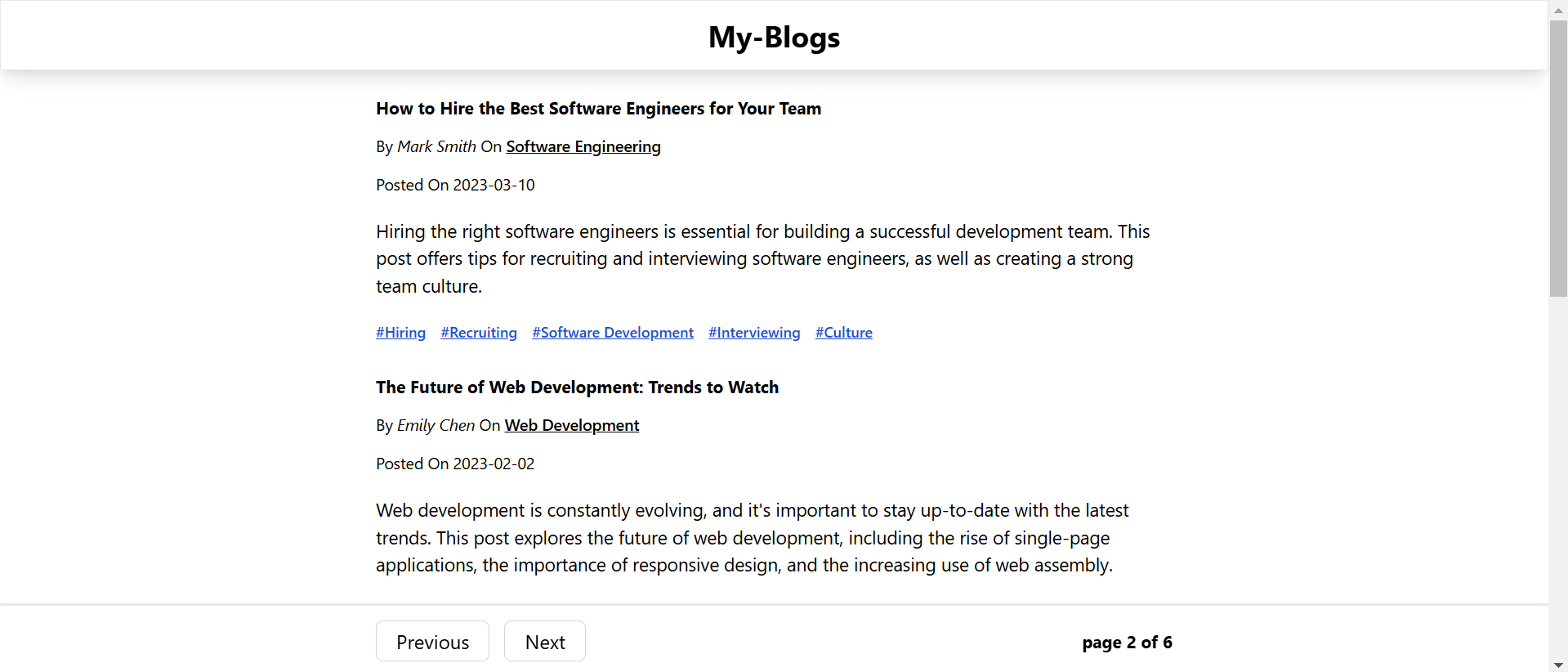The height and width of the screenshot is (672, 1568).
Task: Click the My-Blogs header title
Action: point(774,37)
